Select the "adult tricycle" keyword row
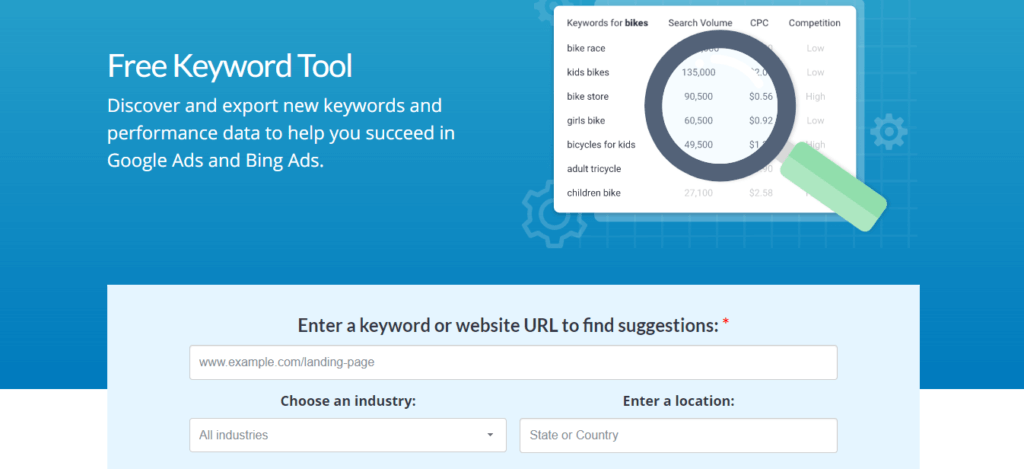 point(593,168)
